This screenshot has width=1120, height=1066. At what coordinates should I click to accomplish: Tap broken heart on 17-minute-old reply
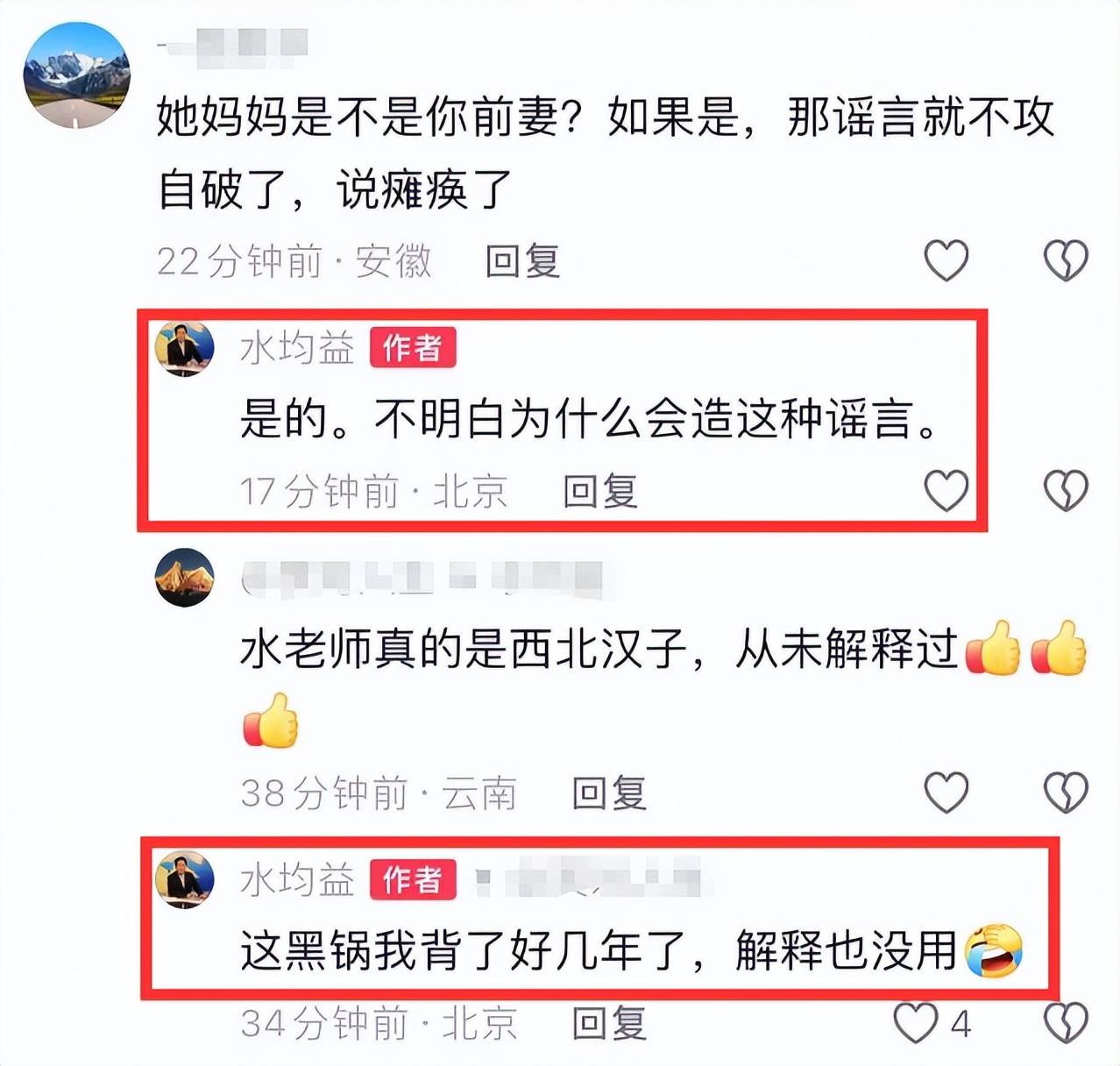[1066, 490]
